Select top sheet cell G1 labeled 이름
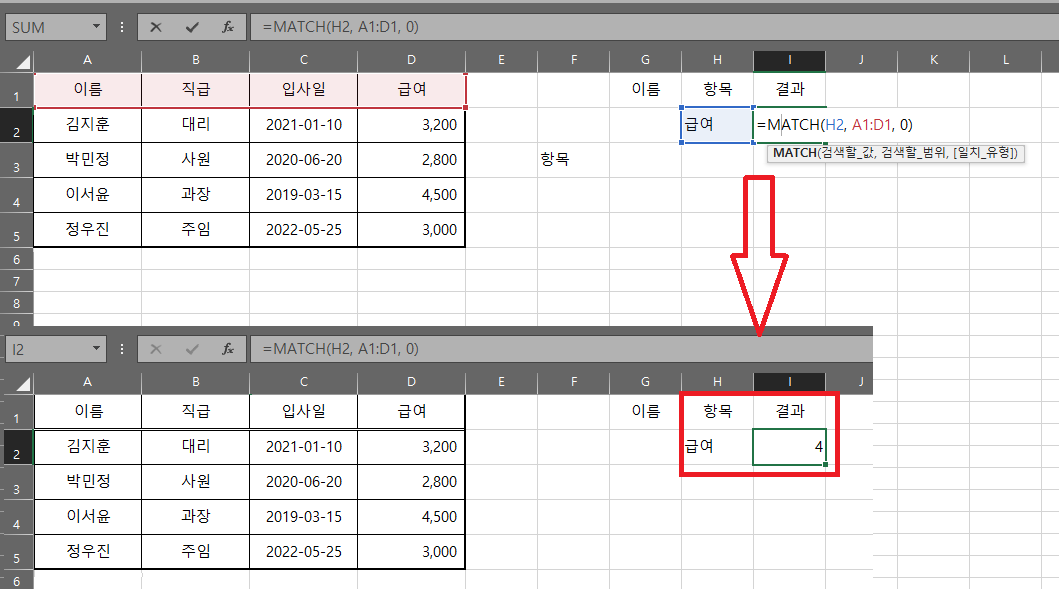Viewport: 1059px width, 589px height. click(x=646, y=90)
